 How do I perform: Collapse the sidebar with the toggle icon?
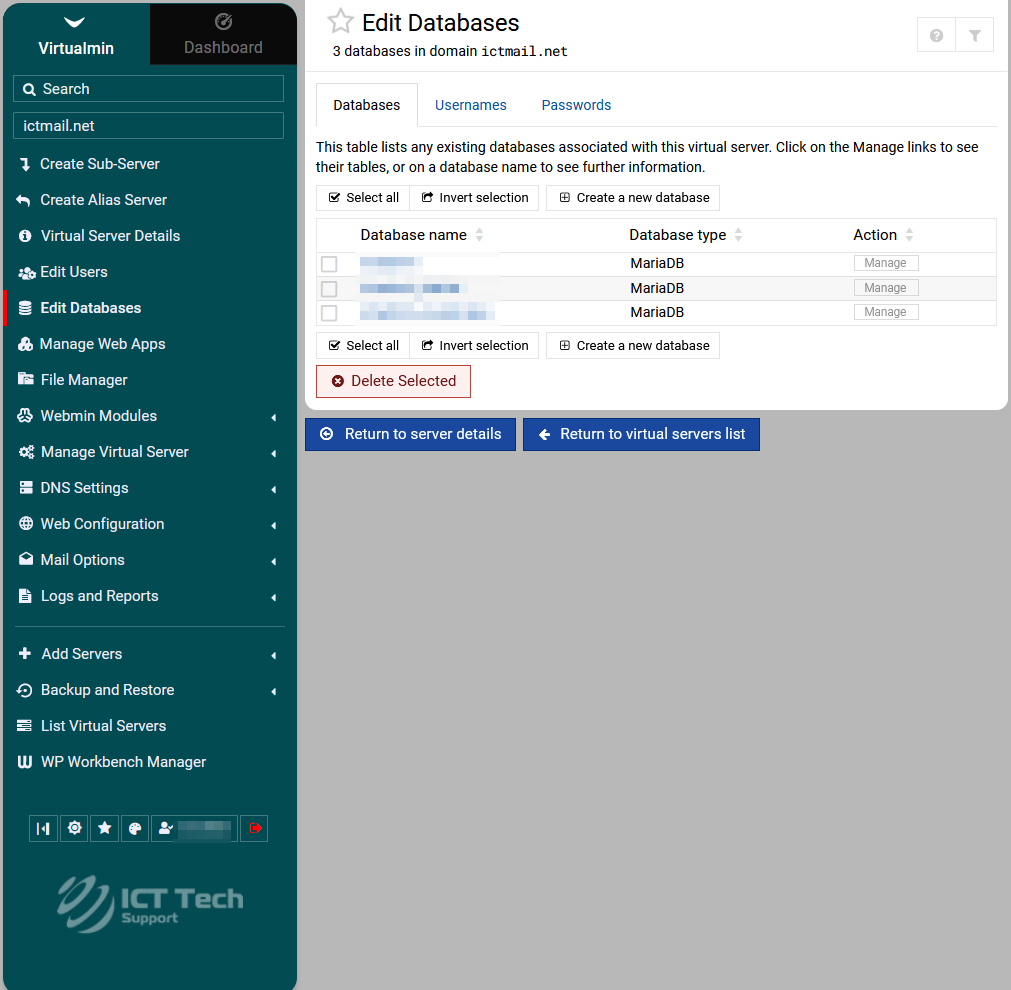click(43, 829)
